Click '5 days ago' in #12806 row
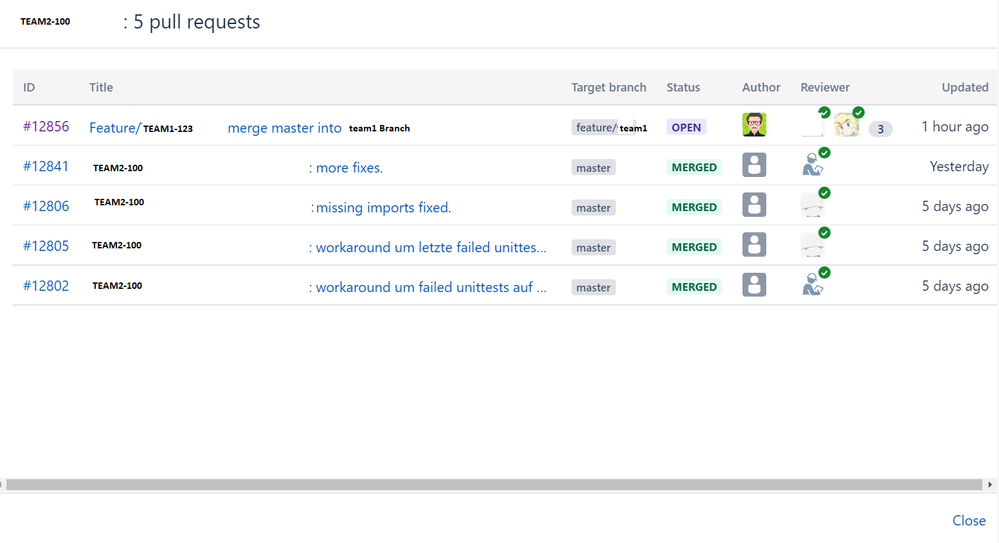The image size is (999, 543). [x=955, y=206]
